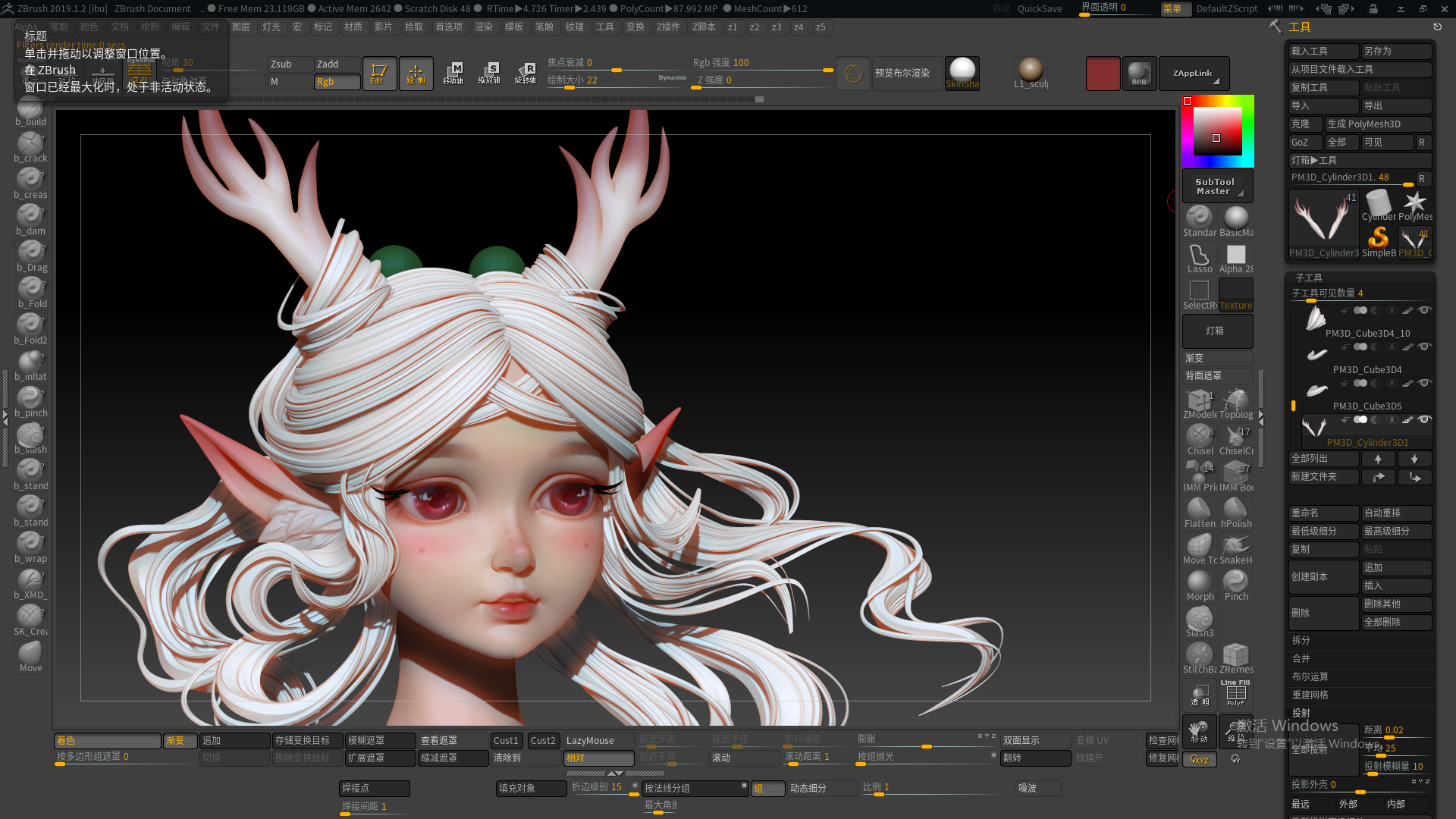Toggle PM3D_Cylinder3D1 eye visibility
1456x819 pixels.
pyautogui.click(x=1425, y=419)
